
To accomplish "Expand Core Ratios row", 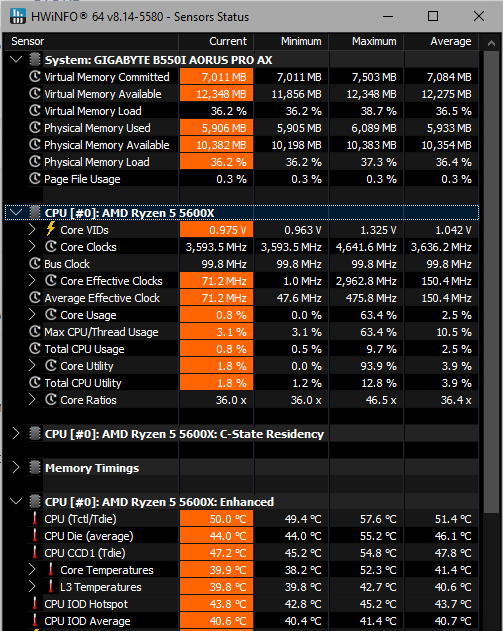I will coord(32,400).
